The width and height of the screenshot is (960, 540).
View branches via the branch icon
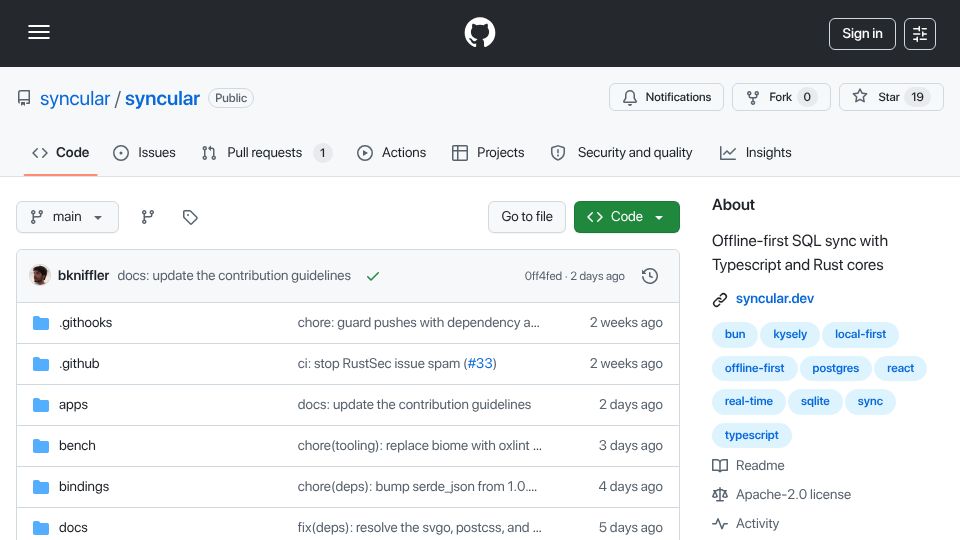148,217
